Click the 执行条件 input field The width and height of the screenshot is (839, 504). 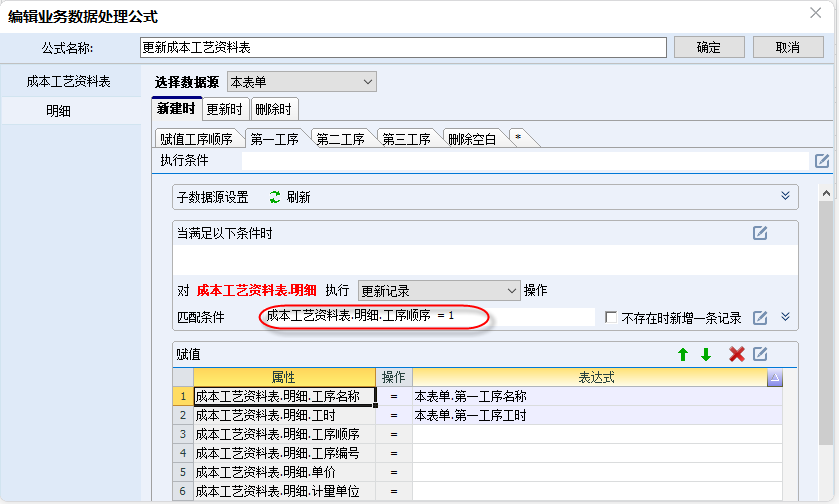tap(524, 161)
